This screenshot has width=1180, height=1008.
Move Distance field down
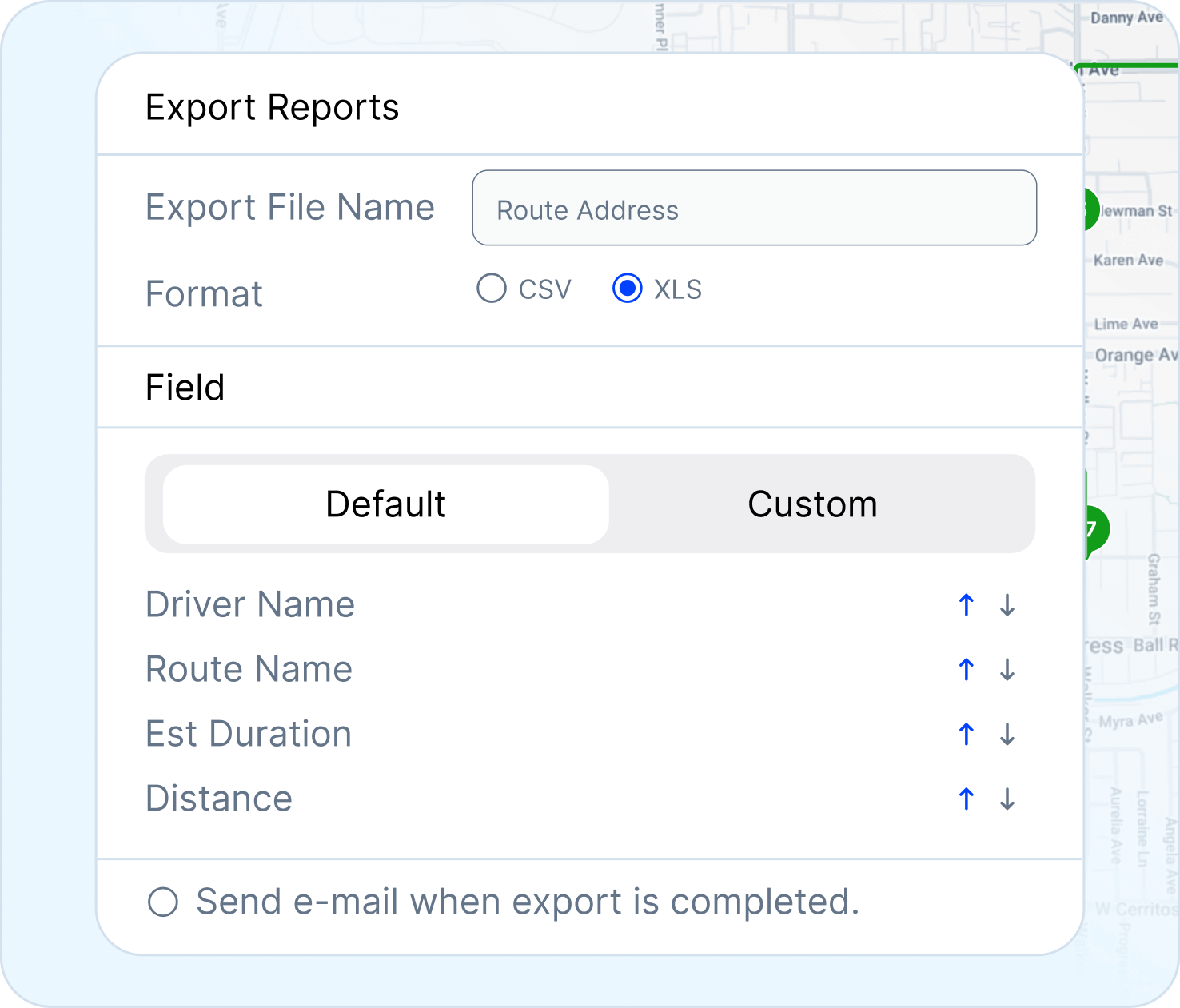1007,799
